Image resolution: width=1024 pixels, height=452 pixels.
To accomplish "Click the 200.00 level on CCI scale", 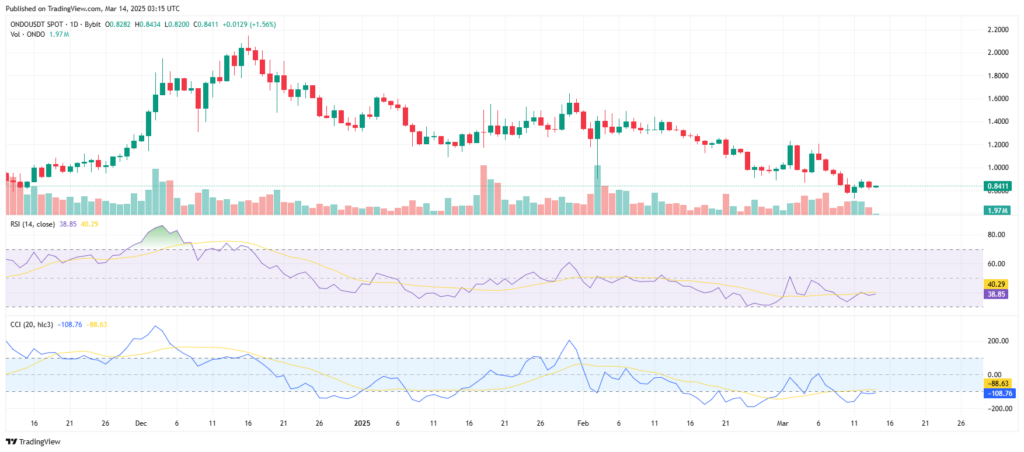I will 994,341.
